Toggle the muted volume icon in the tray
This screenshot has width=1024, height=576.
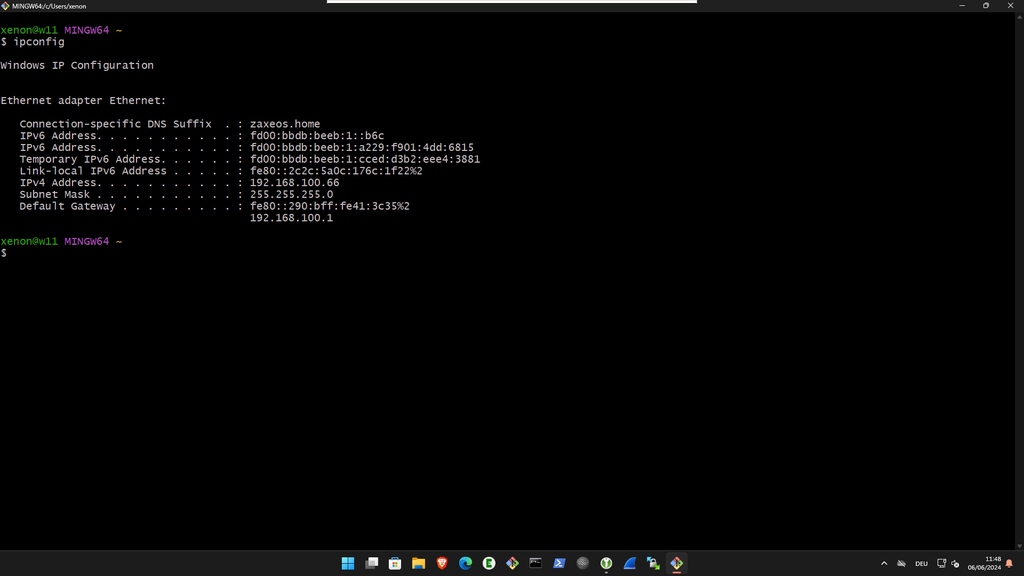901,563
